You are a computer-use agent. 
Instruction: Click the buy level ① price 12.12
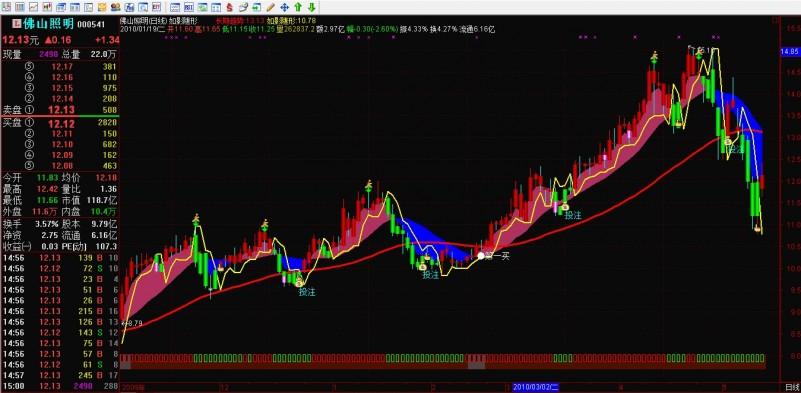click(61, 123)
